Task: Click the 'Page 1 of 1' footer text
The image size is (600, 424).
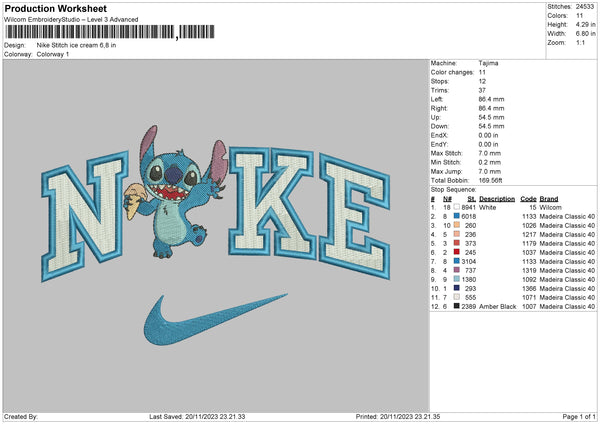Action: pyautogui.click(x=579, y=416)
